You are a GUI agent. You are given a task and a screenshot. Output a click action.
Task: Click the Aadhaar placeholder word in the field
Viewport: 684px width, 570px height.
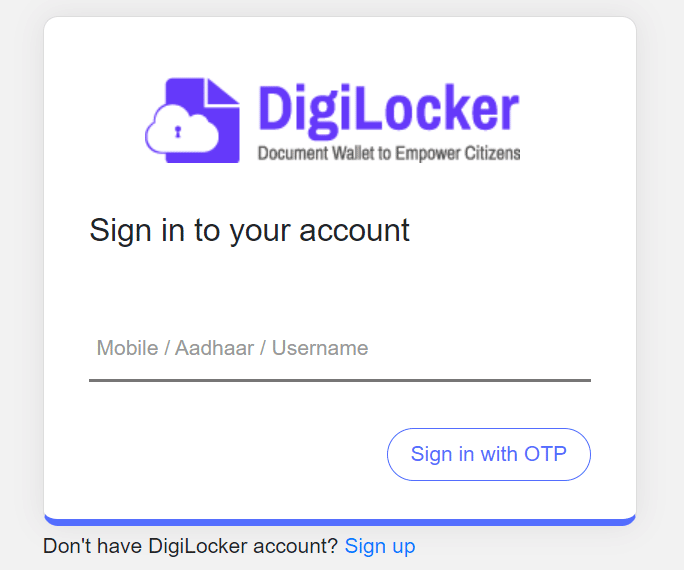click(x=215, y=349)
